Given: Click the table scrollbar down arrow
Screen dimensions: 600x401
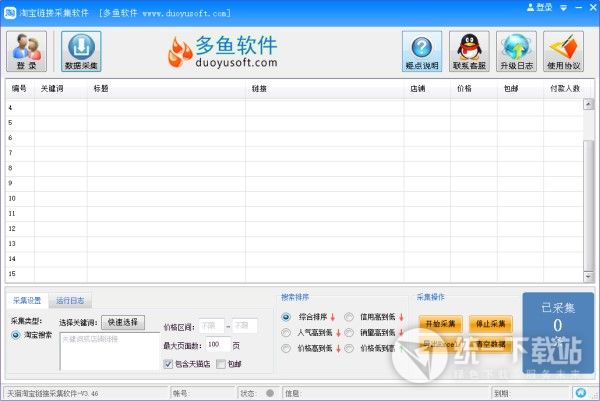Looking at the screenshot, I should coord(588,276).
